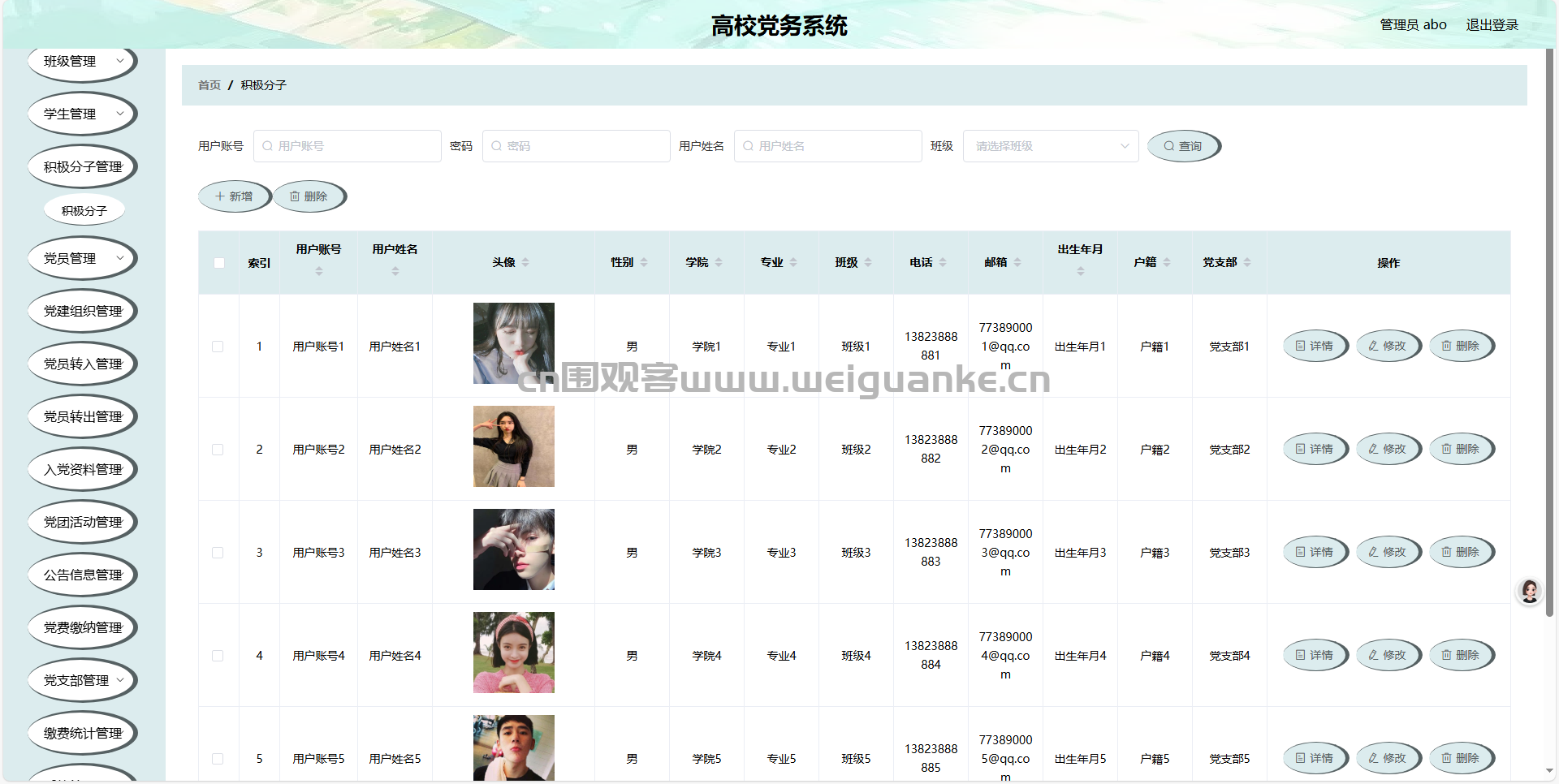Click 修改 for 用户账号5
This screenshot has width=1559, height=784.
[x=1388, y=758]
